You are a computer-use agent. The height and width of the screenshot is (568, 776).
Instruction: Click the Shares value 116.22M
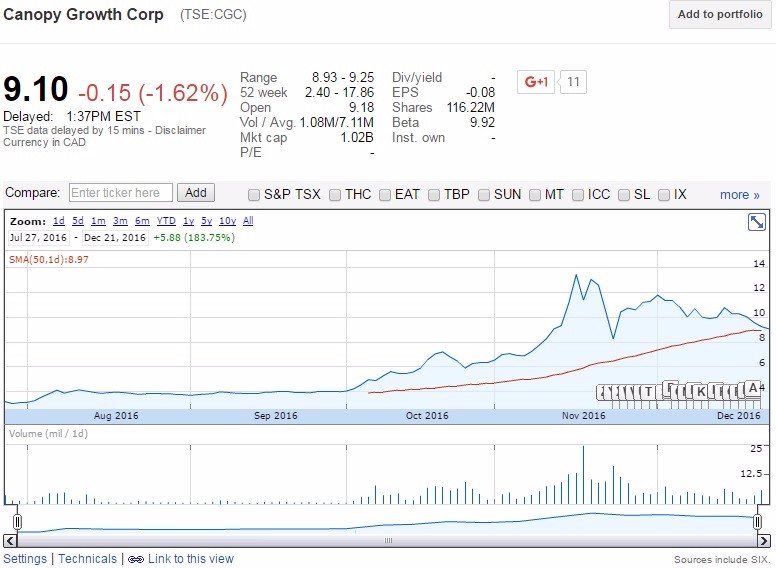(471, 108)
